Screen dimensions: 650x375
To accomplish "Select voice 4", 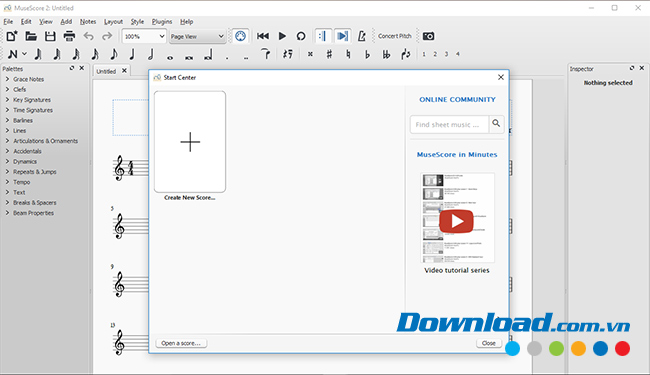I will click(458, 54).
